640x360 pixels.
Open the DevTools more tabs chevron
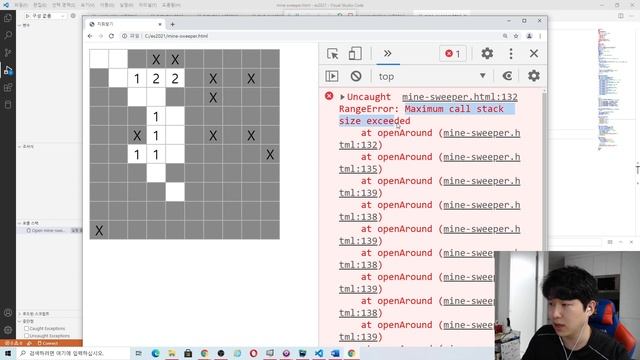point(388,53)
